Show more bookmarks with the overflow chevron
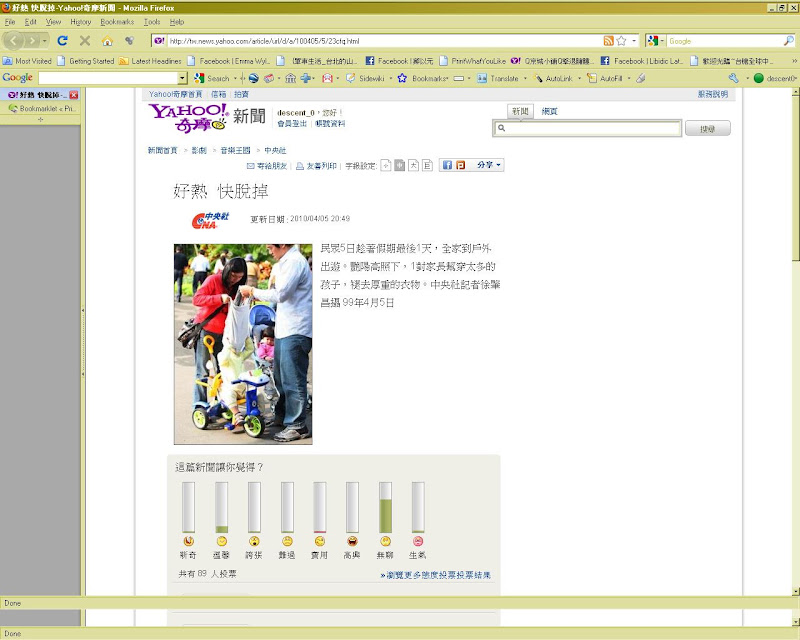Screen dimensions: 800x640 [794, 61]
